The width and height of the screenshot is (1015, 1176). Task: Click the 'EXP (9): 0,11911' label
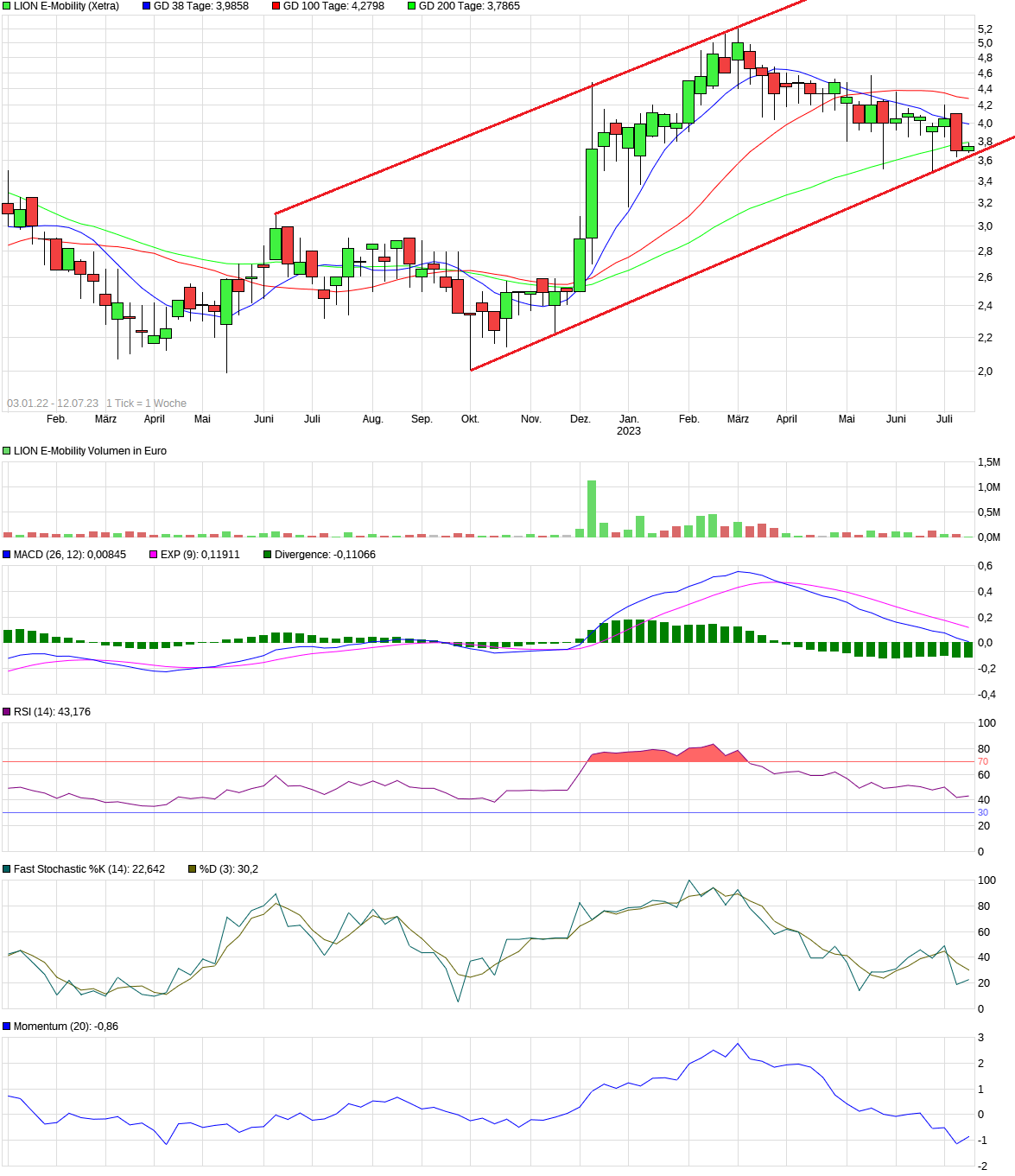pyautogui.click(x=200, y=555)
